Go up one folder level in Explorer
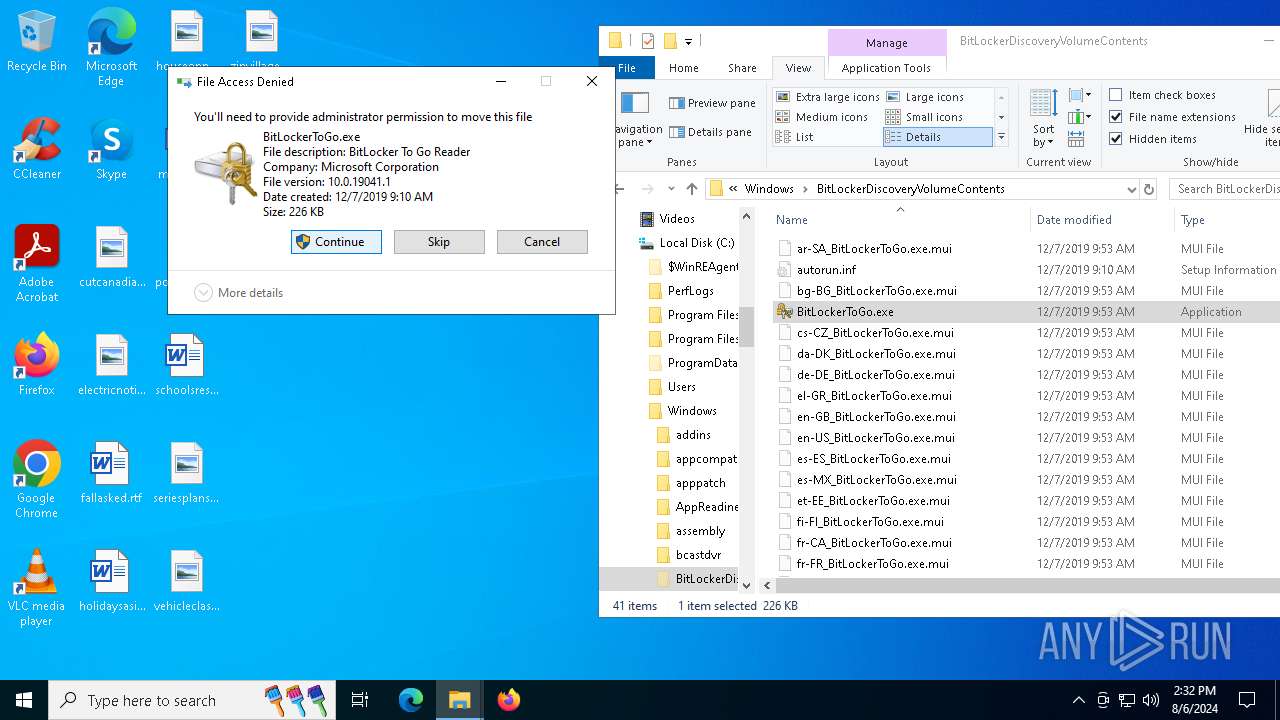1280x720 pixels. coord(692,189)
